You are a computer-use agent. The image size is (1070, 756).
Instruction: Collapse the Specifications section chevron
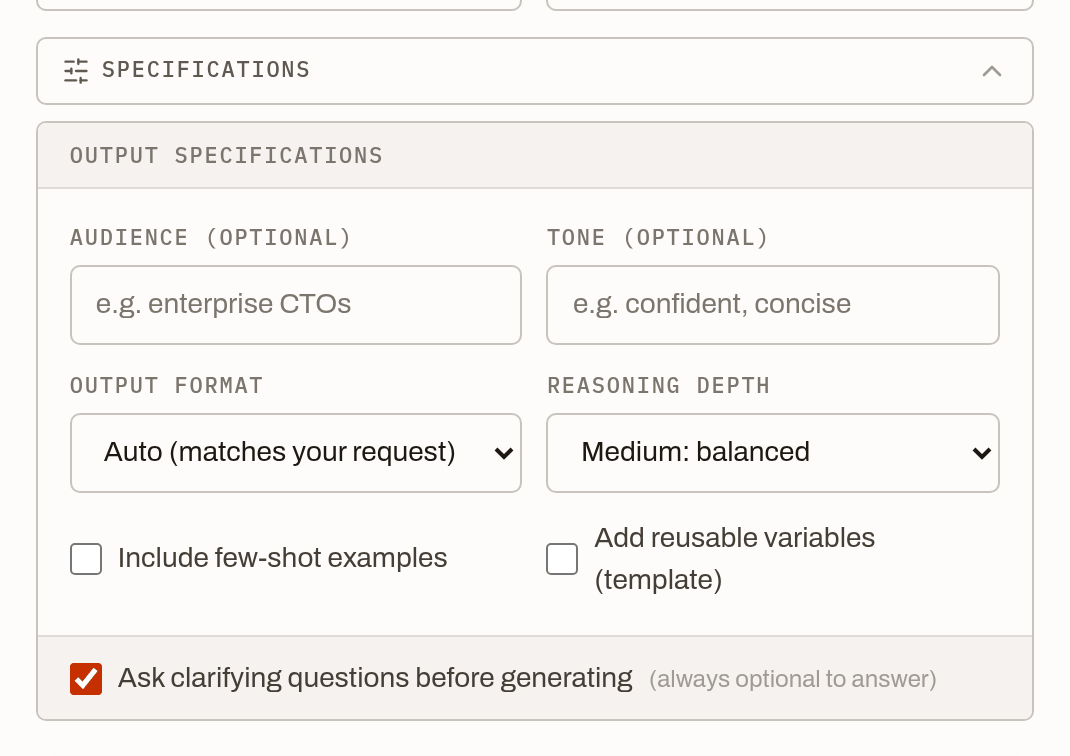click(x=992, y=71)
